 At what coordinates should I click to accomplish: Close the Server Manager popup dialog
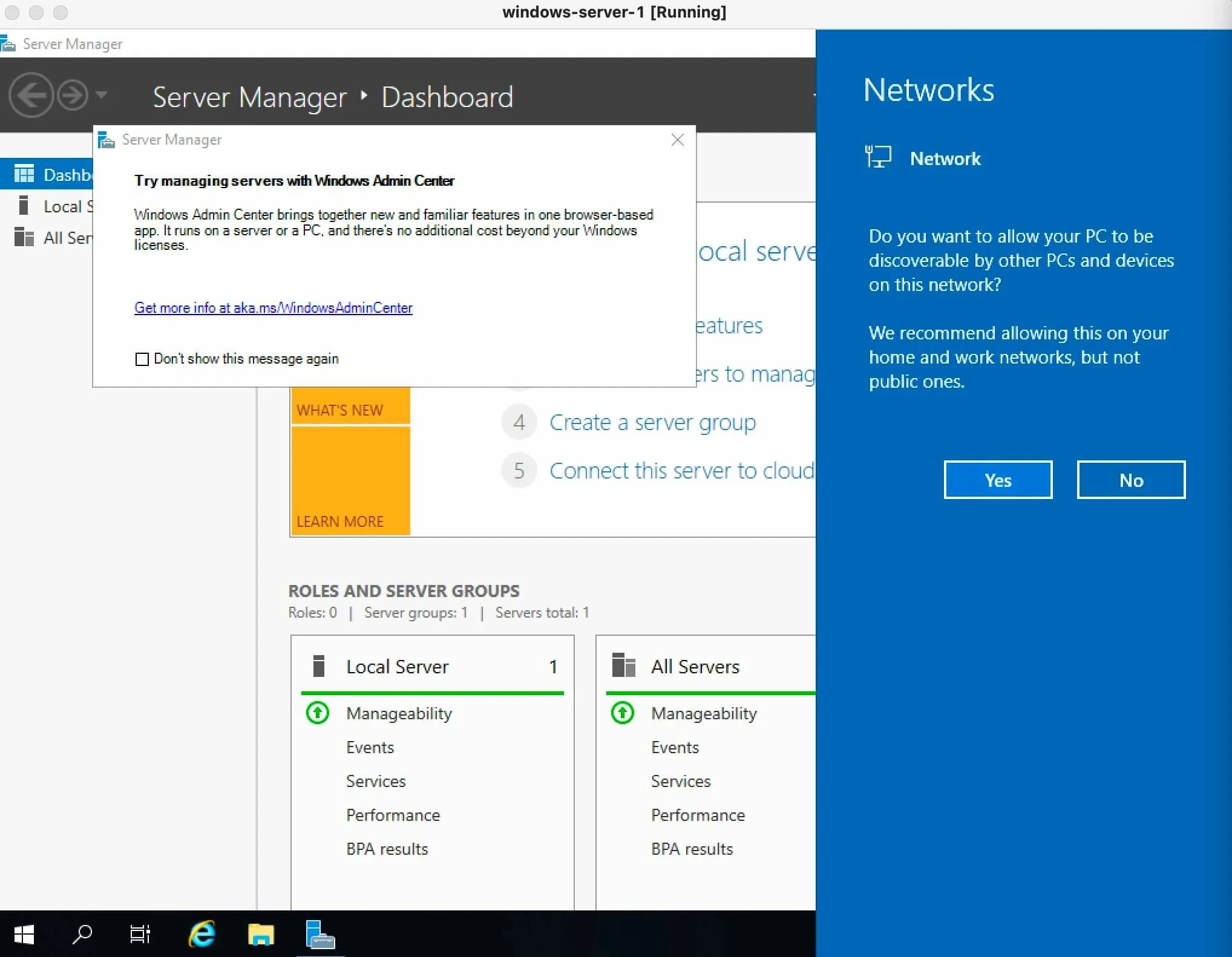(x=678, y=140)
